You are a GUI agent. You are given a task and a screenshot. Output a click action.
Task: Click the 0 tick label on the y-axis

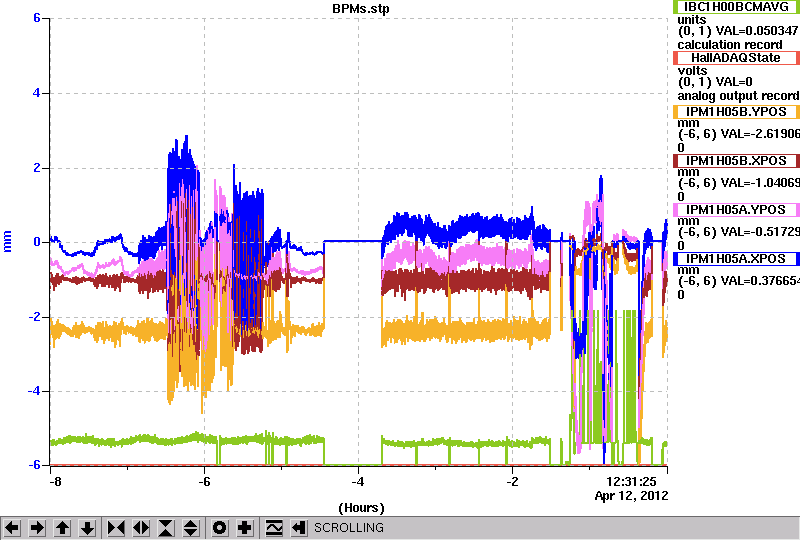click(37, 242)
